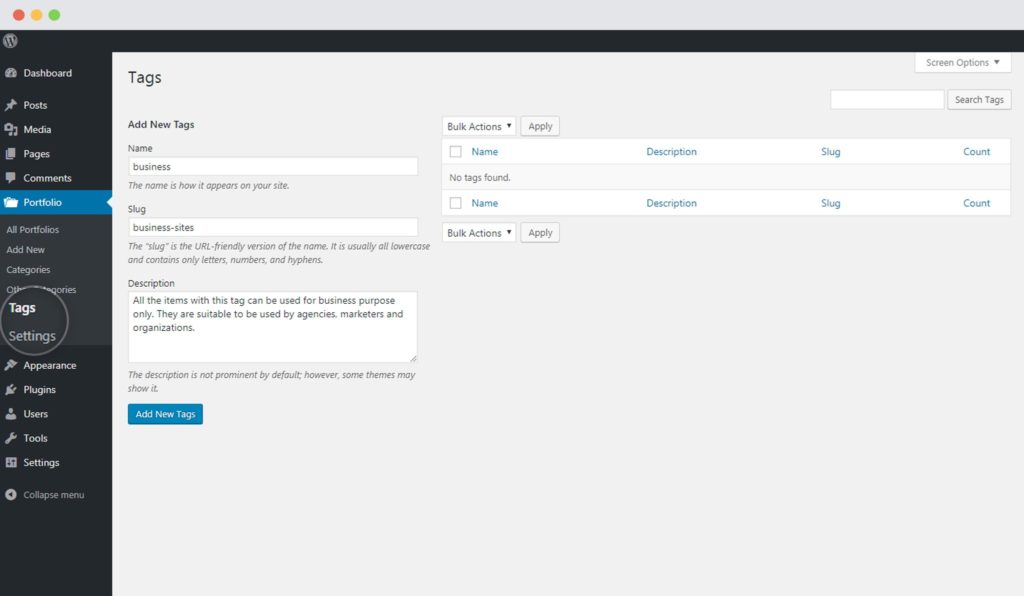Image resolution: width=1024 pixels, height=596 pixels.
Task: Select the Tags submenu item
Action: 22,307
